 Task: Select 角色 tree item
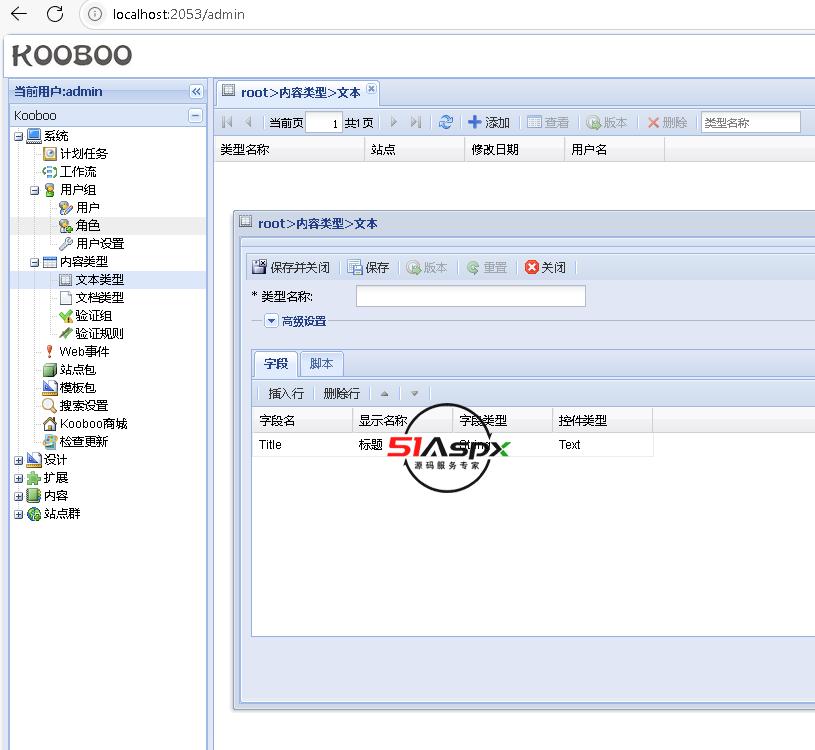click(x=87, y=226)
